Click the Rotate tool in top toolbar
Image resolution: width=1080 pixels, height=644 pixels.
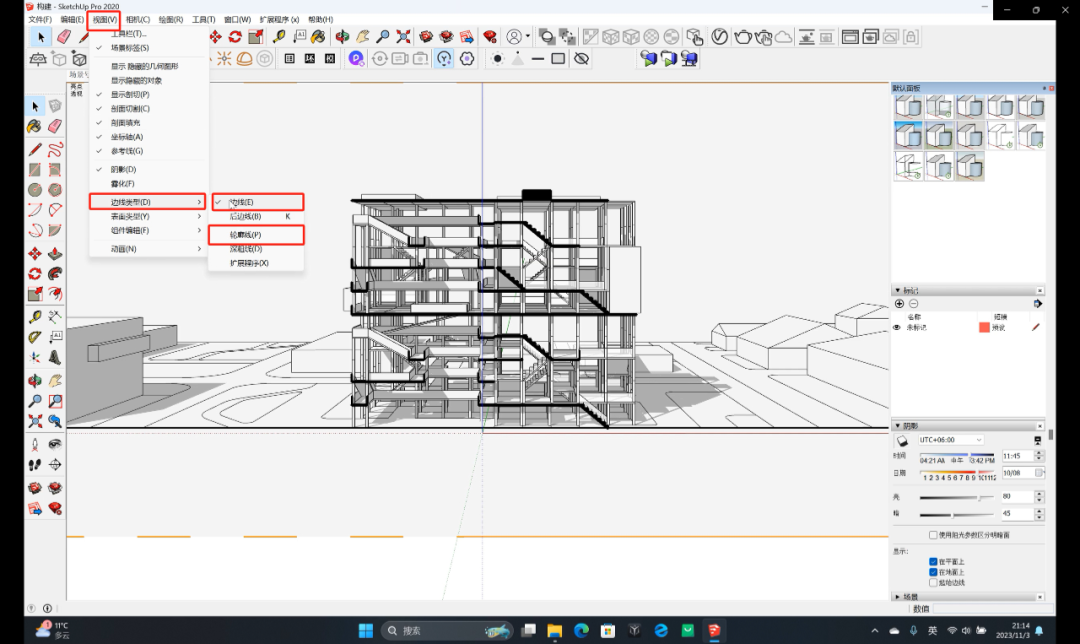(x=236, y=37)
